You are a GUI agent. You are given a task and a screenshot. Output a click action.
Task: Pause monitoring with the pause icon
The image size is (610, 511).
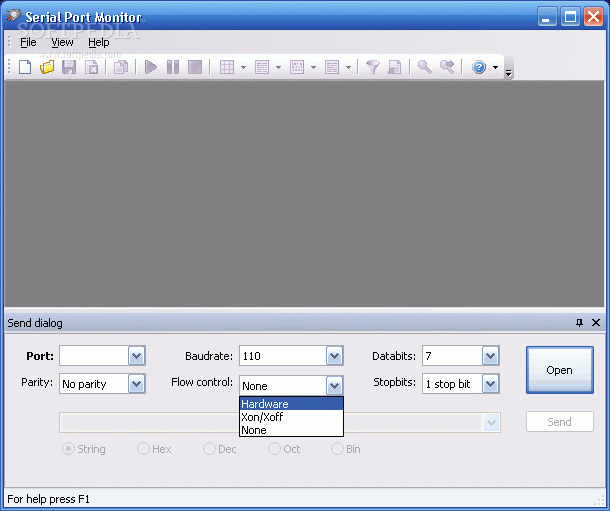point(173,67)
